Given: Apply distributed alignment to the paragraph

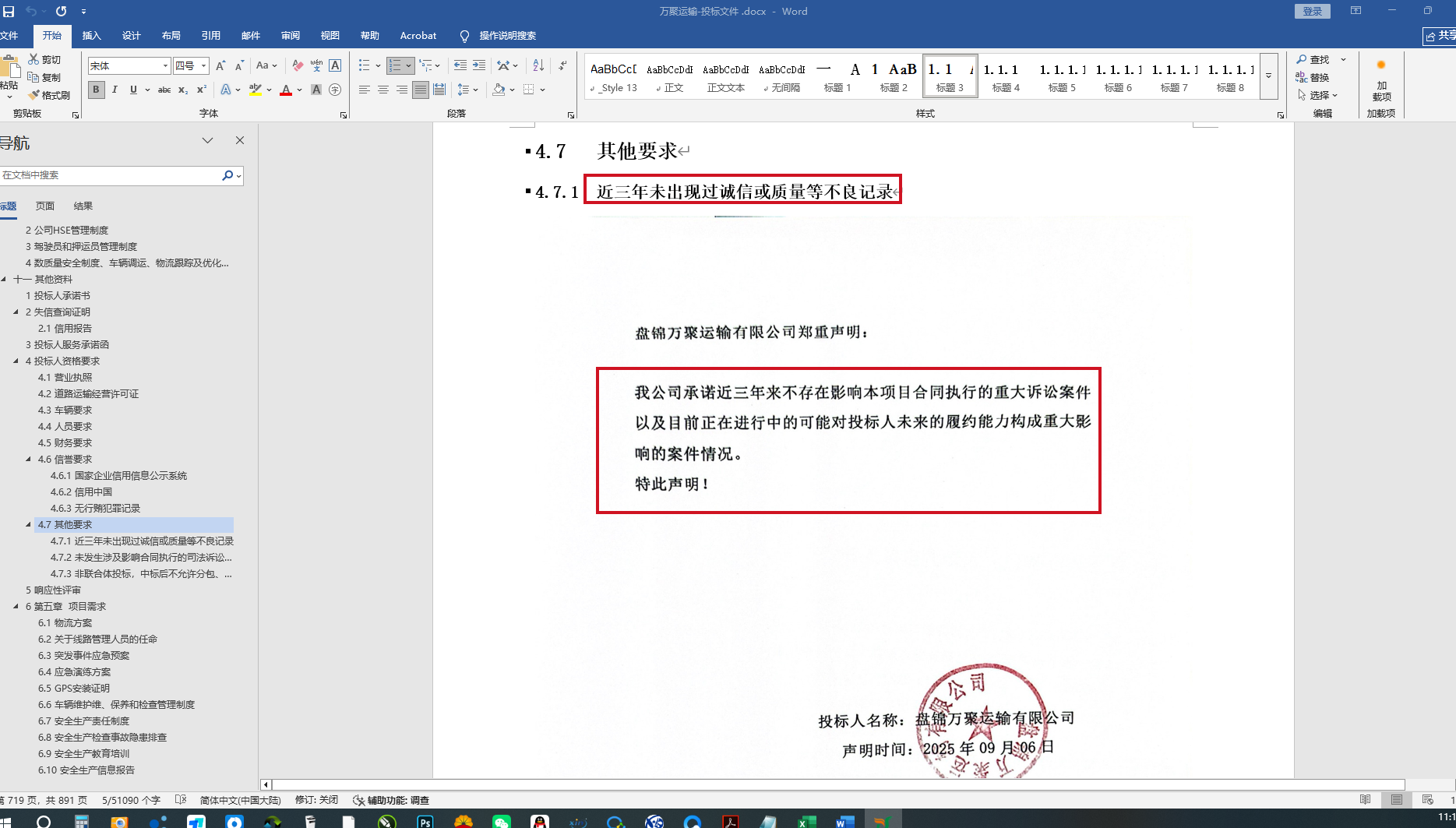Looking at the screenshot, I should point(439,90).
